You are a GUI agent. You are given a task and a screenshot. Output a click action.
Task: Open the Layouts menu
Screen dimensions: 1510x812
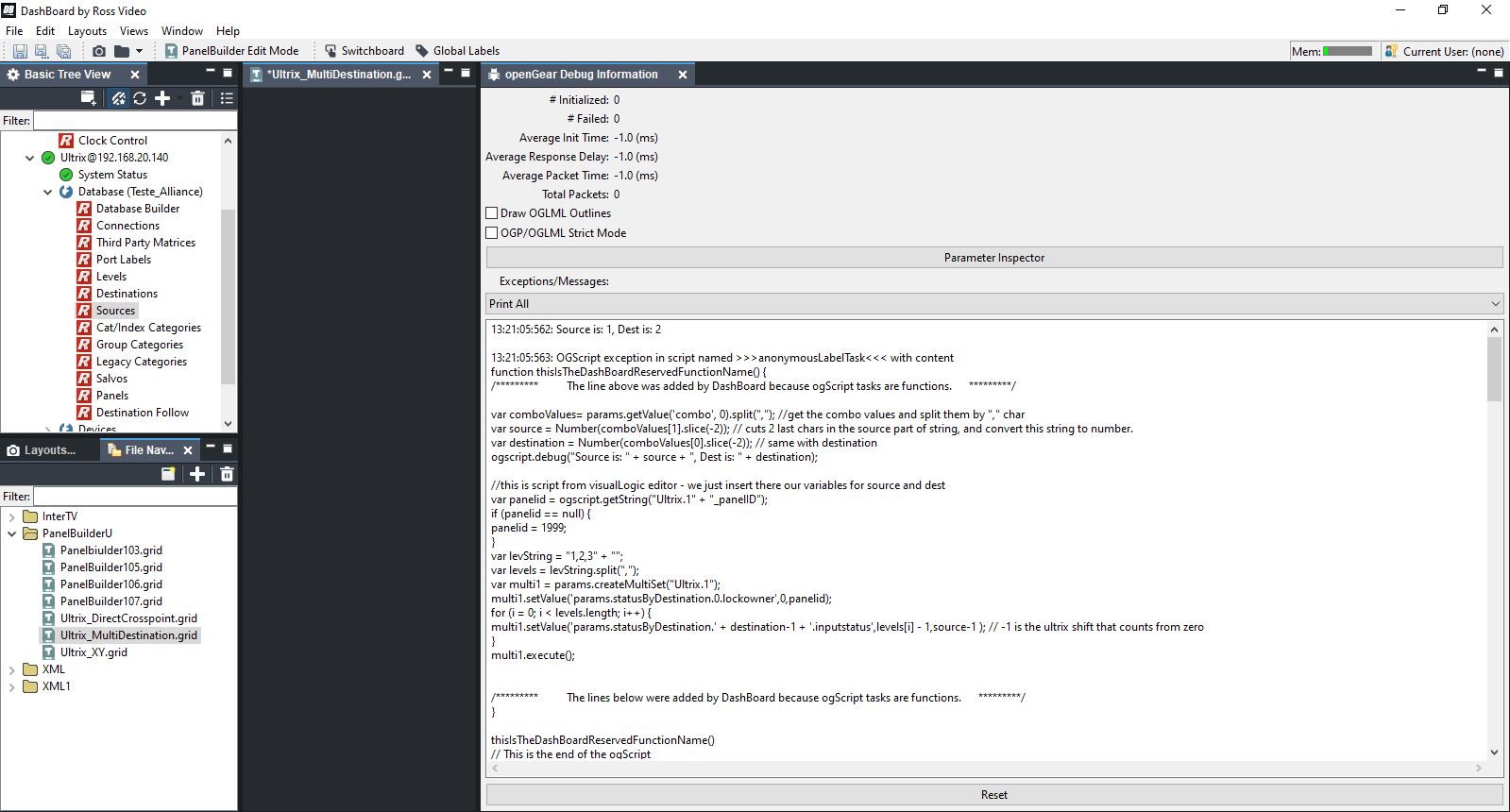(x=87, y=31)
